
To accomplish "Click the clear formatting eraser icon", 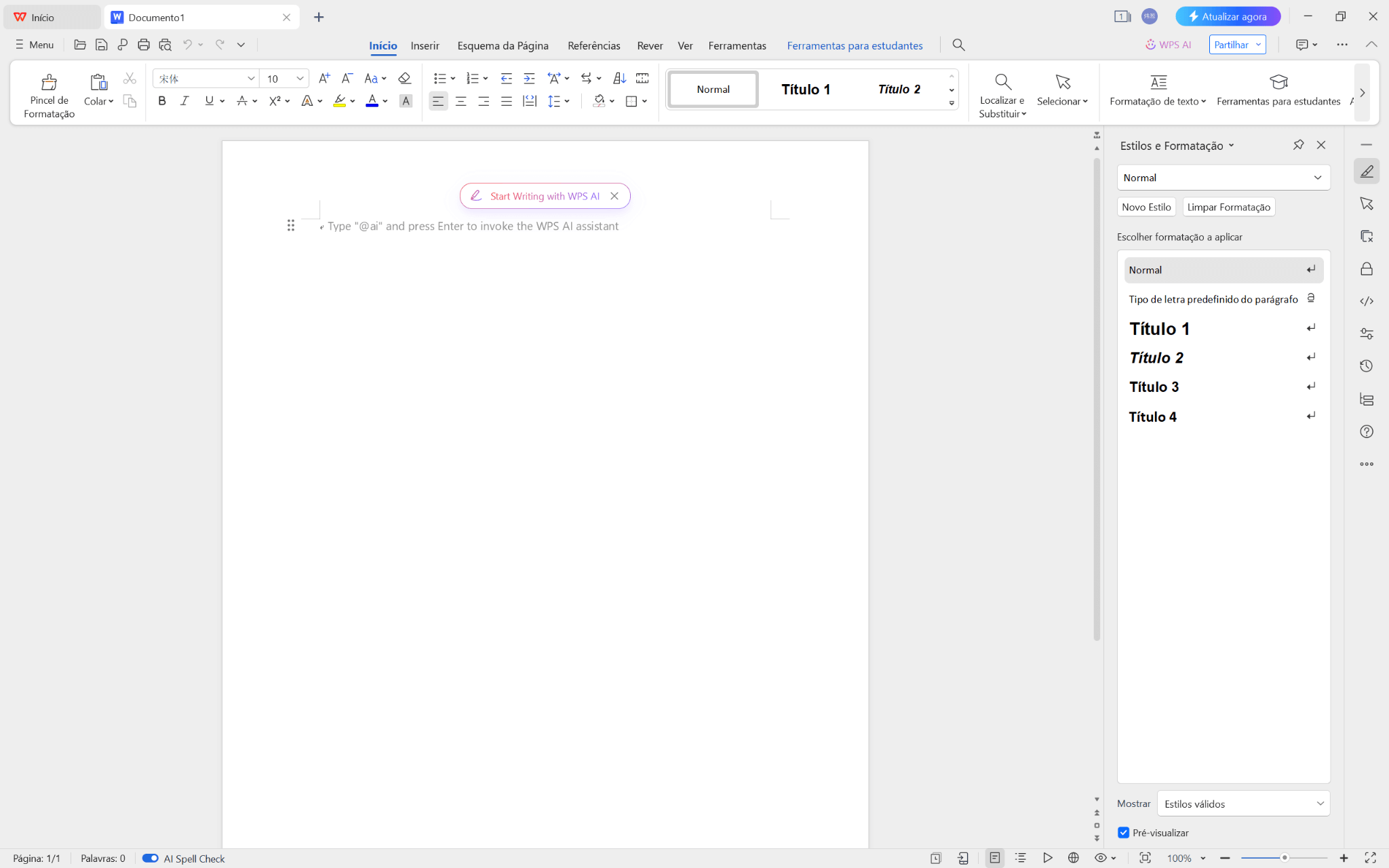I will 405,79.
